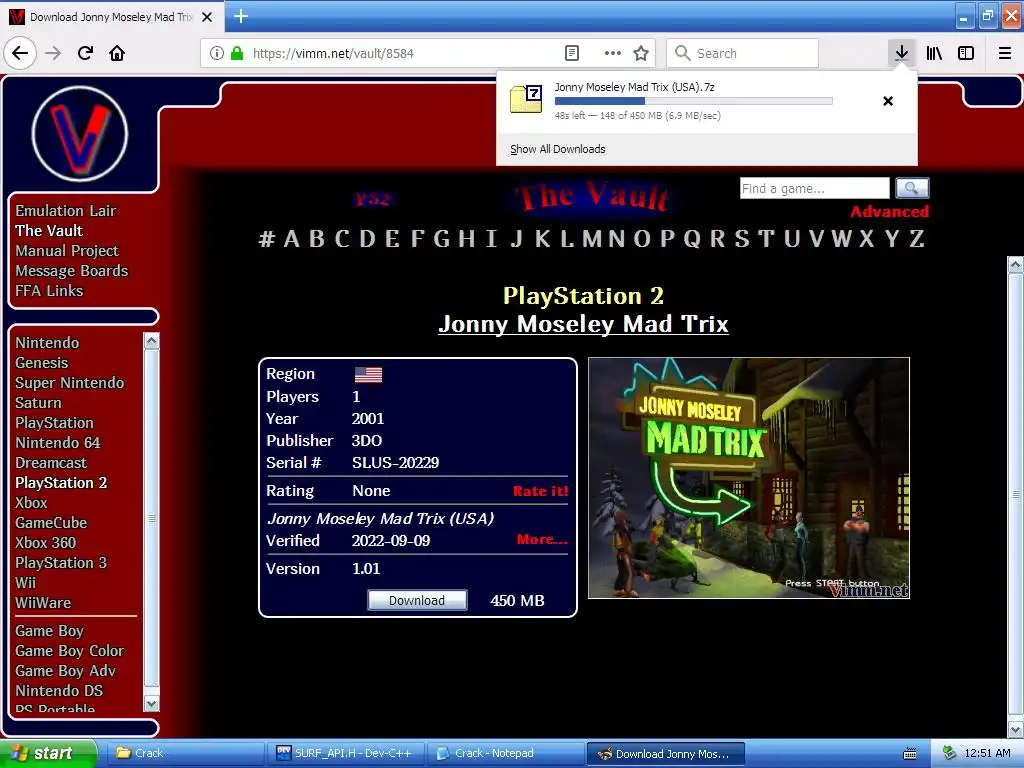Click the Vimm's Lair V logo

pyautogui.click(x=80, y=134)
